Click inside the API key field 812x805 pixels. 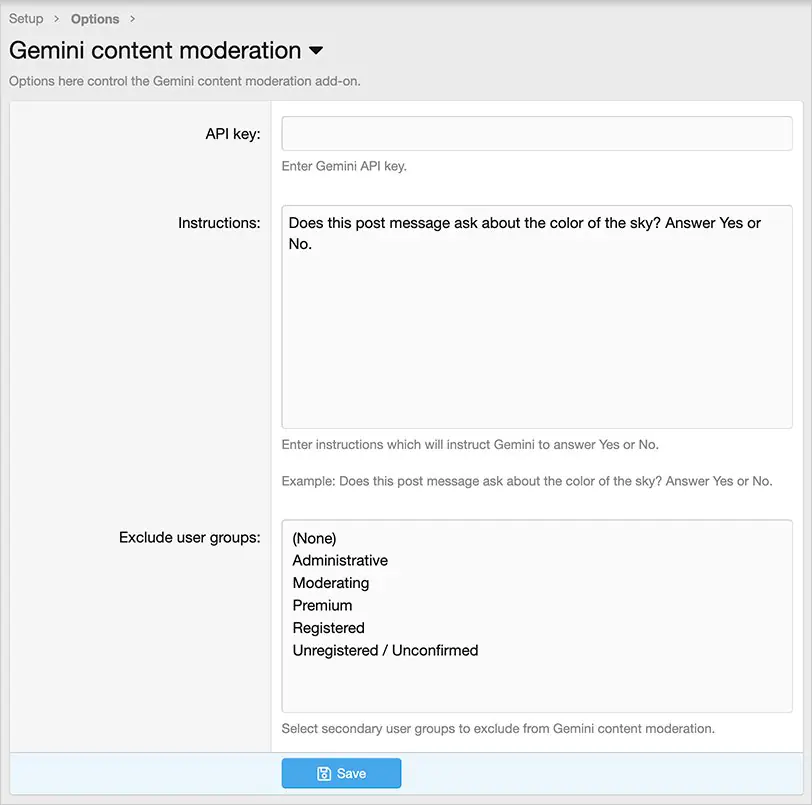tap(536, 133)
